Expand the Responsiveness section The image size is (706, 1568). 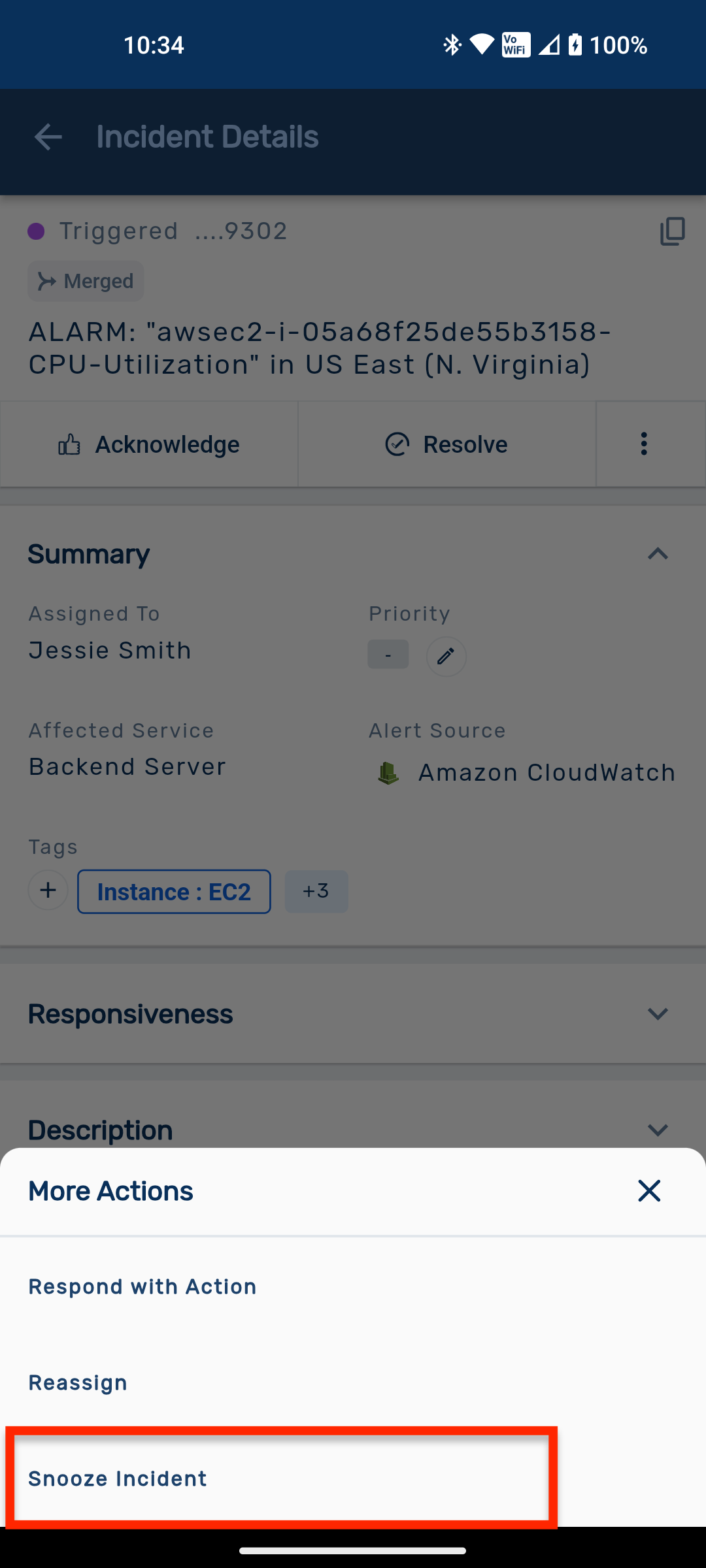tap(657, 1014)
